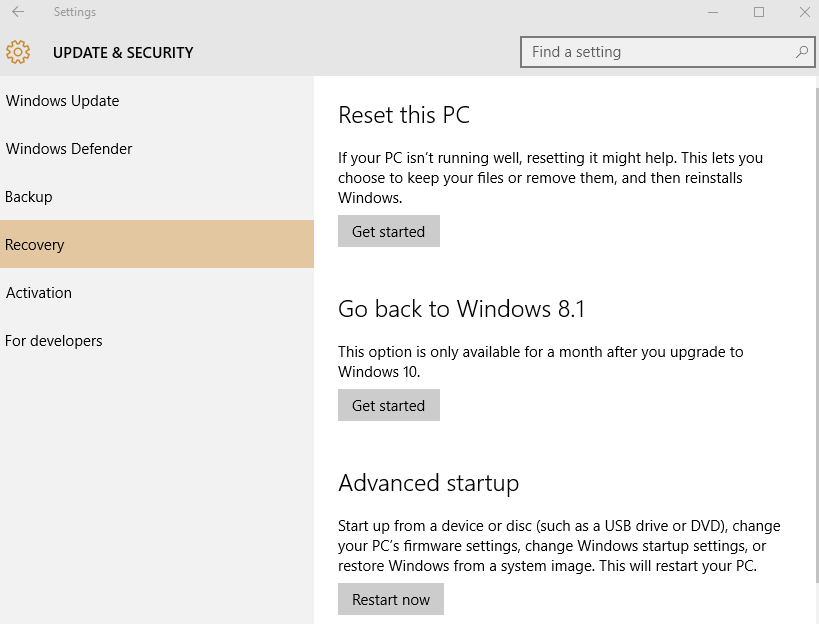This screenshot has width=819, height=624.
Task: Click the vertical scrollbar on the right
Action: [x=817, y=334]
